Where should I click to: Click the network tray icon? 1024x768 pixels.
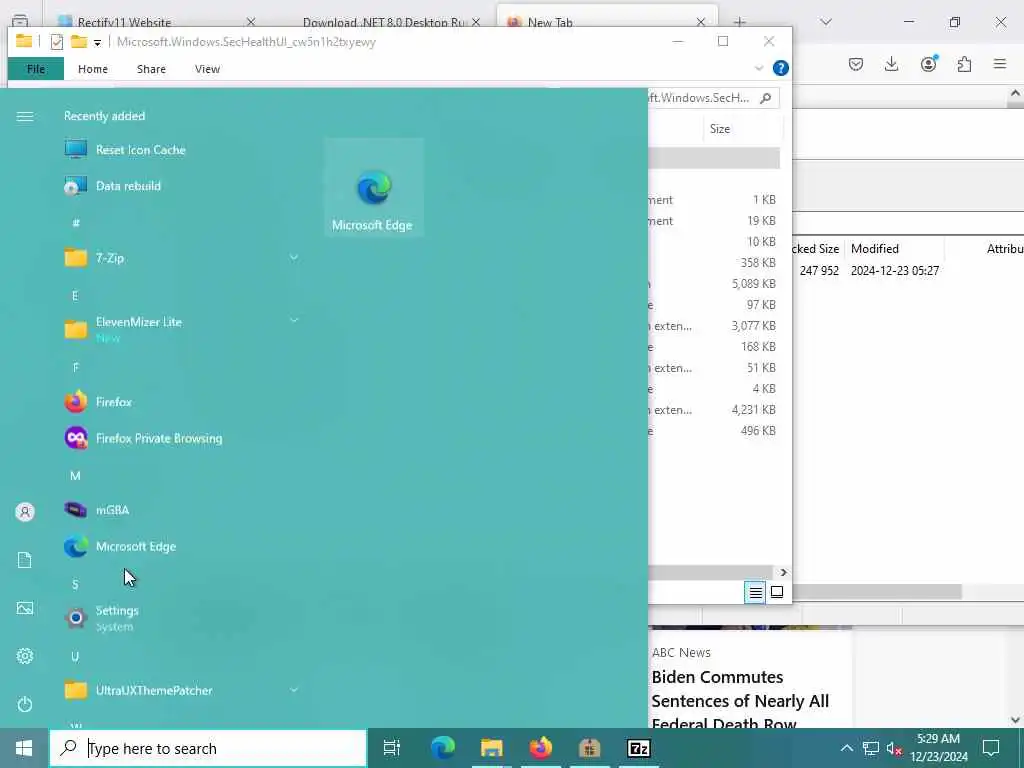coord(871,748)
